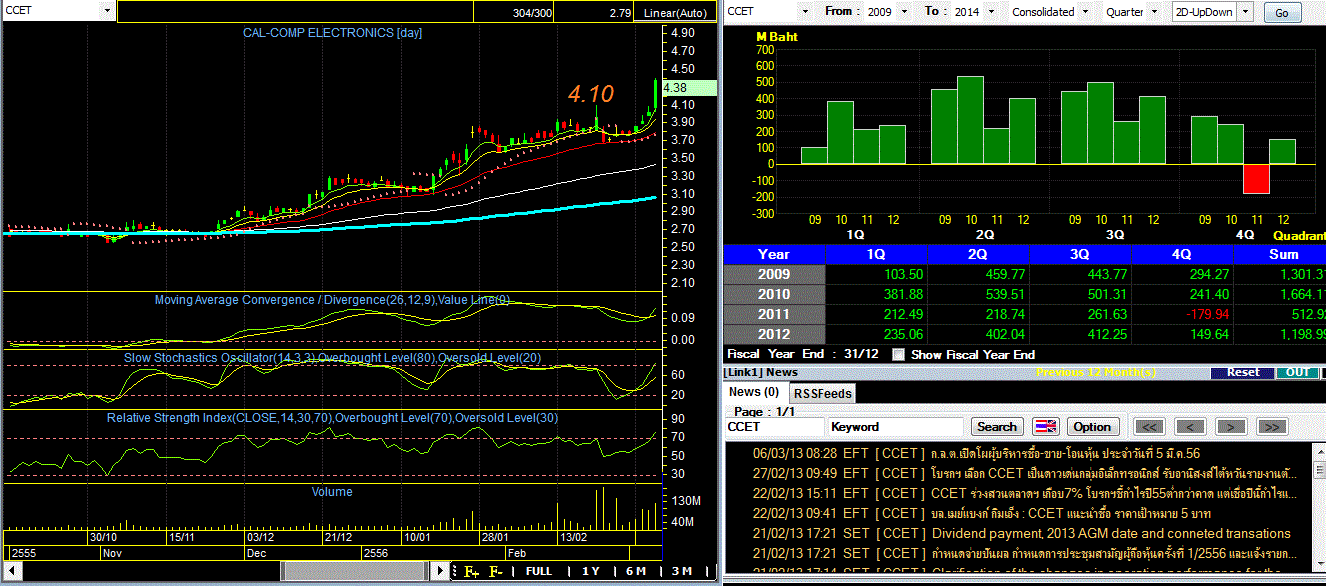Go to last news page with >> button

[1271, 427]
